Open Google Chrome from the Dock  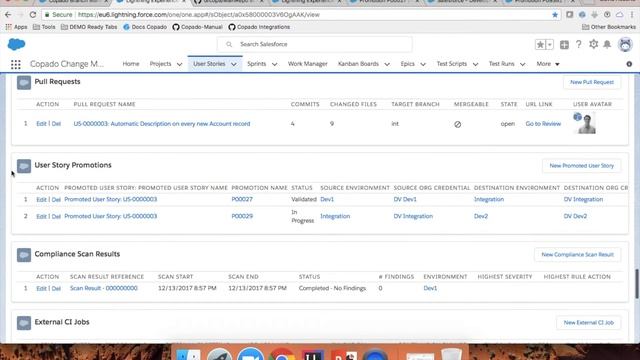[x=282, y=354]
